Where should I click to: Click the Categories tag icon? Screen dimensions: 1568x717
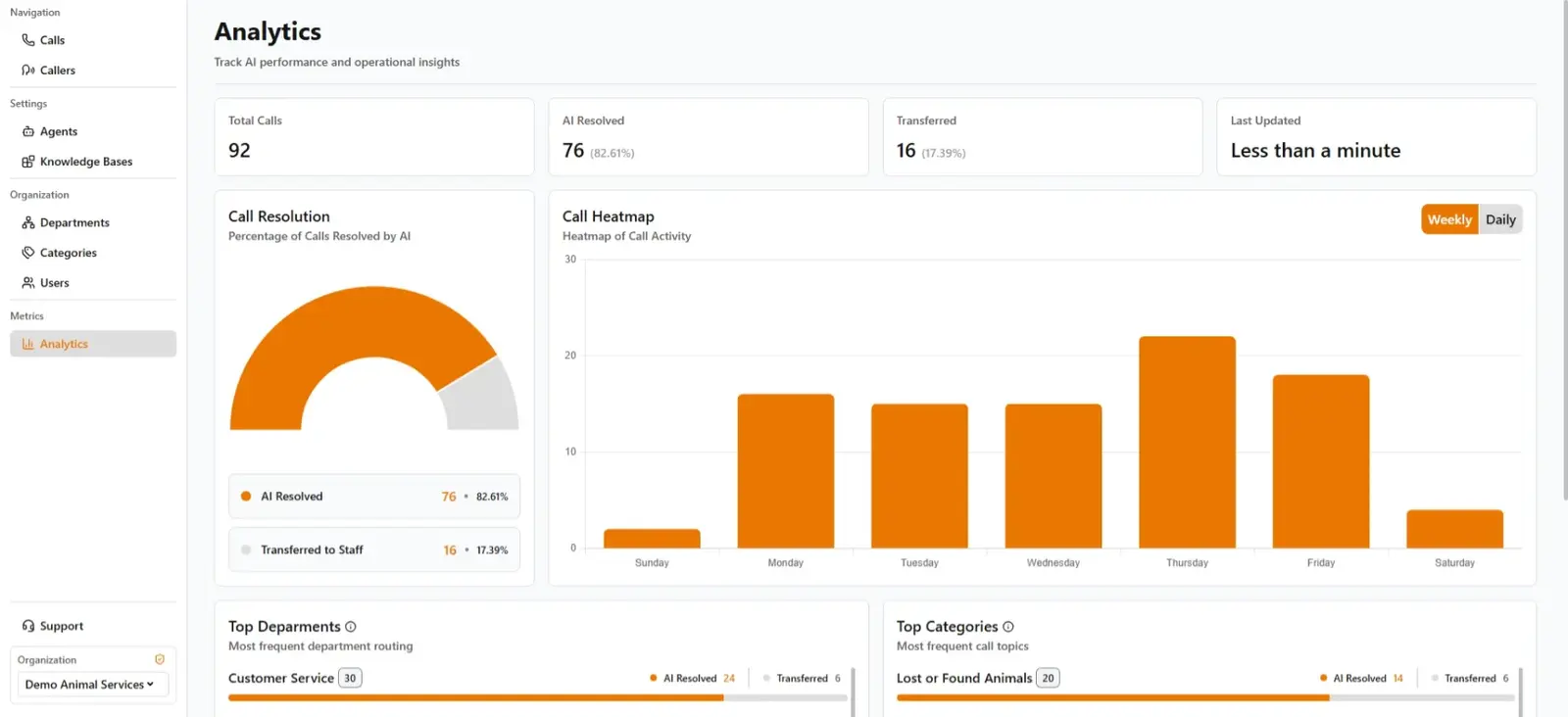coord(28,253)
